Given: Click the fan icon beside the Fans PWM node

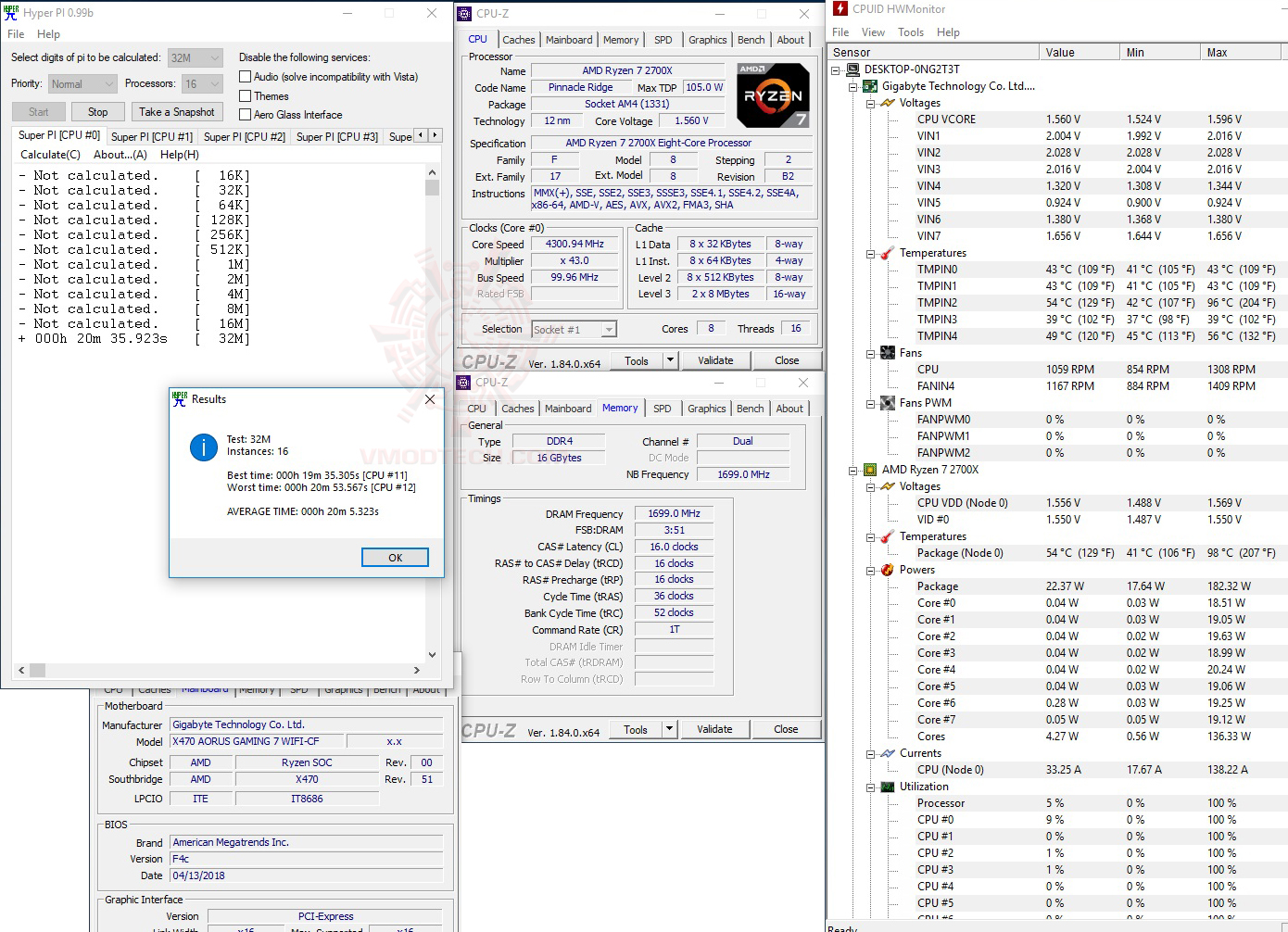Looking at the screenshot, I should coord(888,403).
